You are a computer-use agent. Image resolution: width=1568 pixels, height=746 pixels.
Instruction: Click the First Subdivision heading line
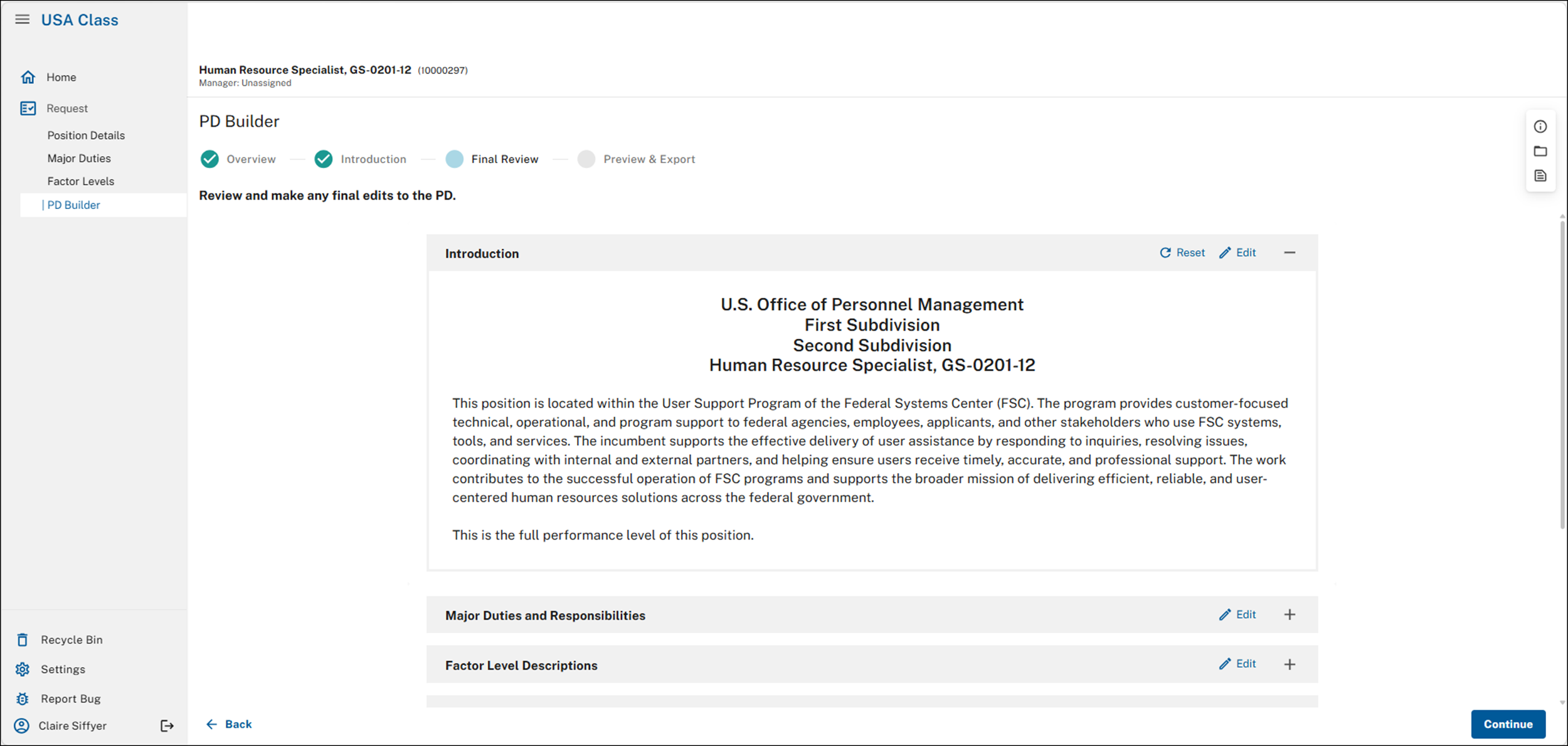click(x=872, y=325)
